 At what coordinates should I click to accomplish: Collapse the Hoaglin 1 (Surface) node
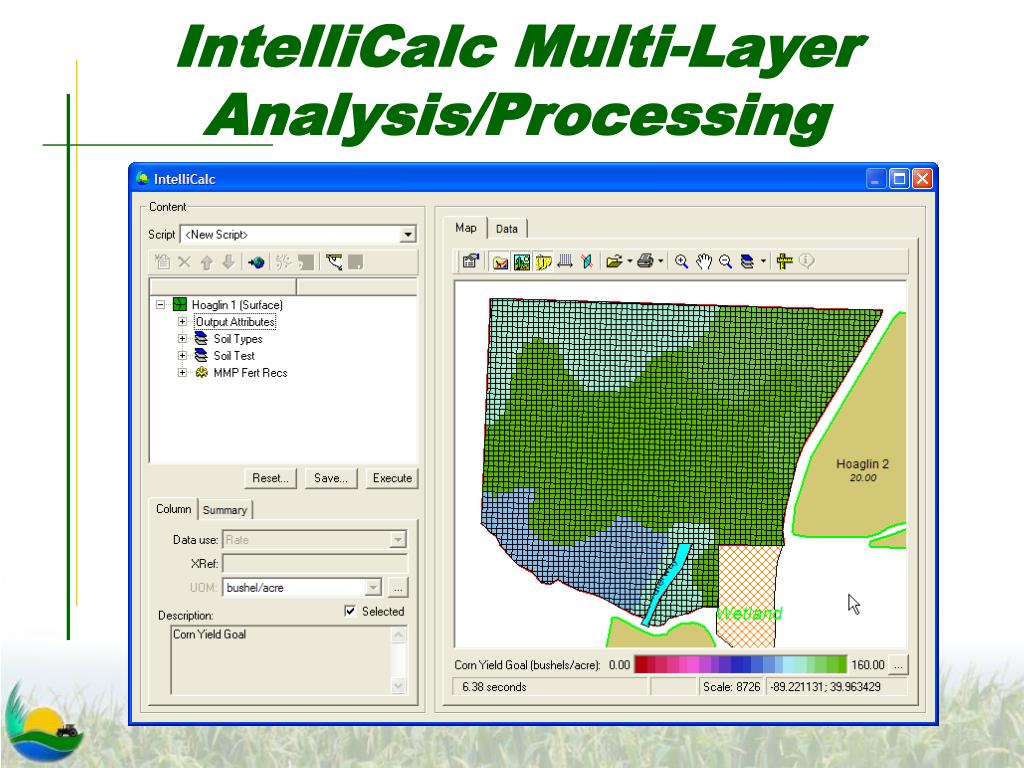tap(161, 304)
